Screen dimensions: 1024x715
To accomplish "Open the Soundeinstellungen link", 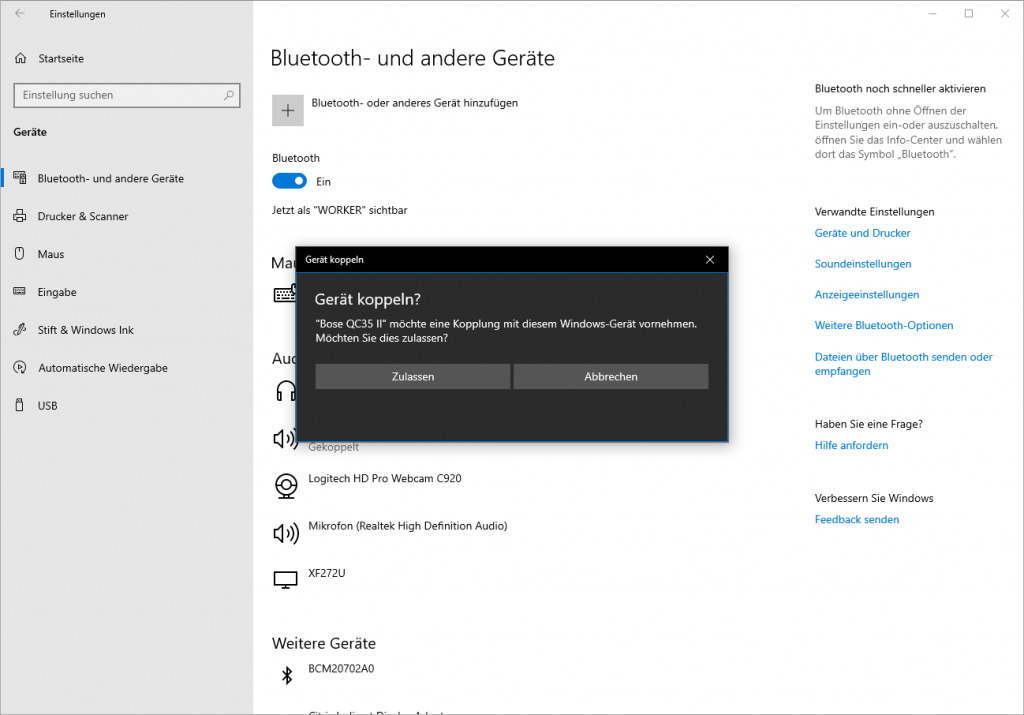I will 862,263.
